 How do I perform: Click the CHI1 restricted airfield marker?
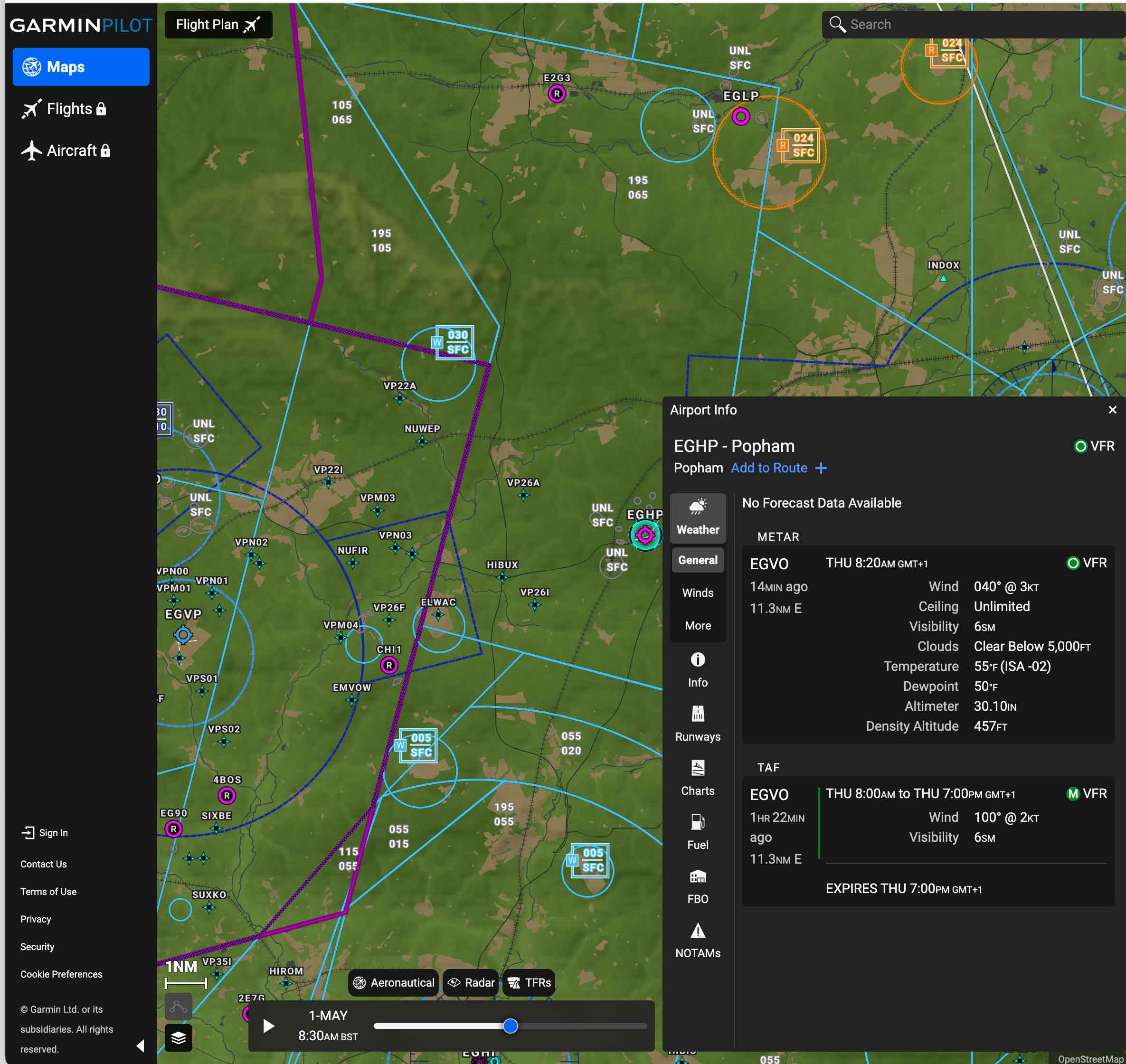tap(389, 665)
